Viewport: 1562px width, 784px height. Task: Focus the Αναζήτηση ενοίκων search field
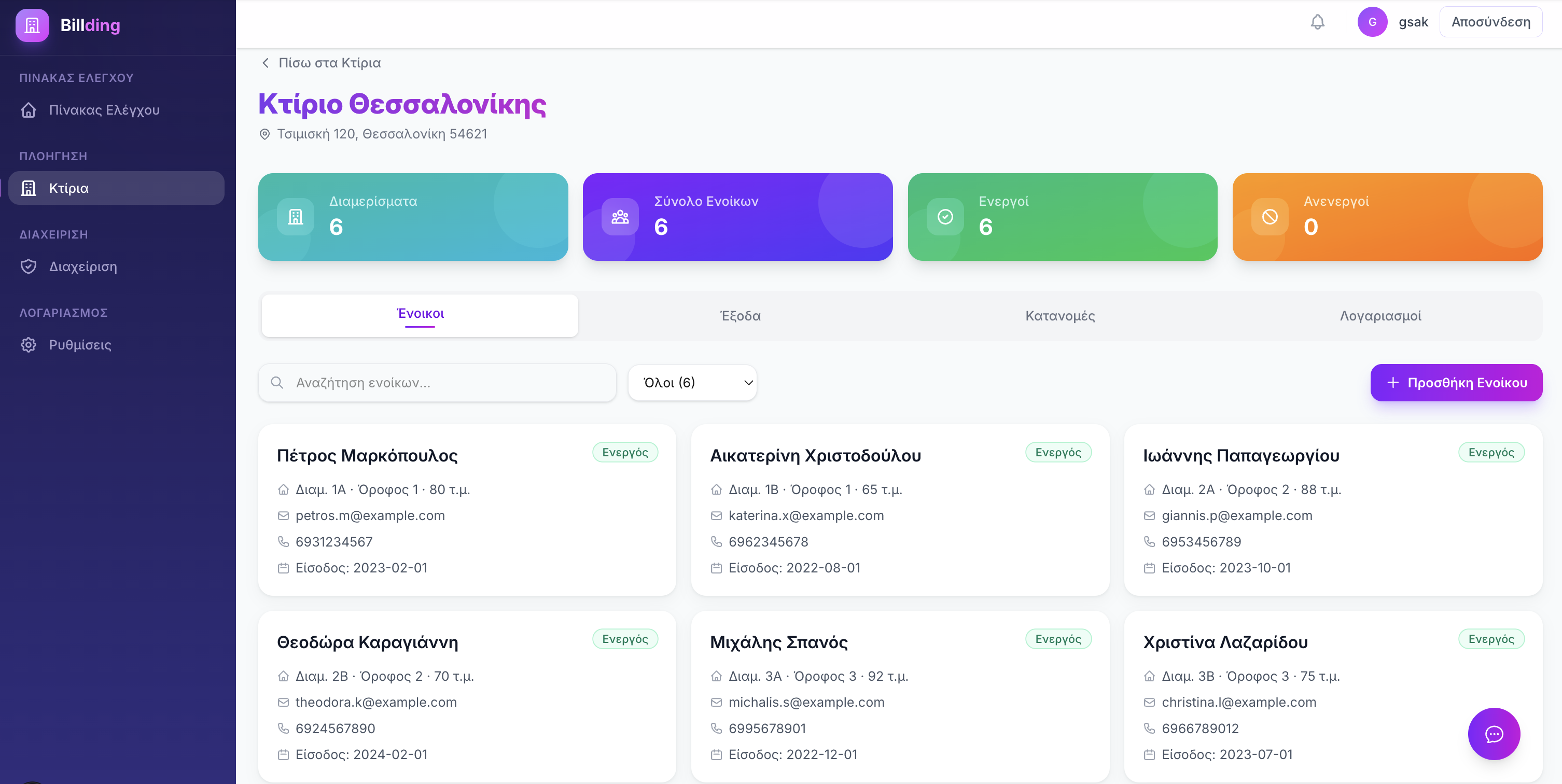tap(437, 383)
